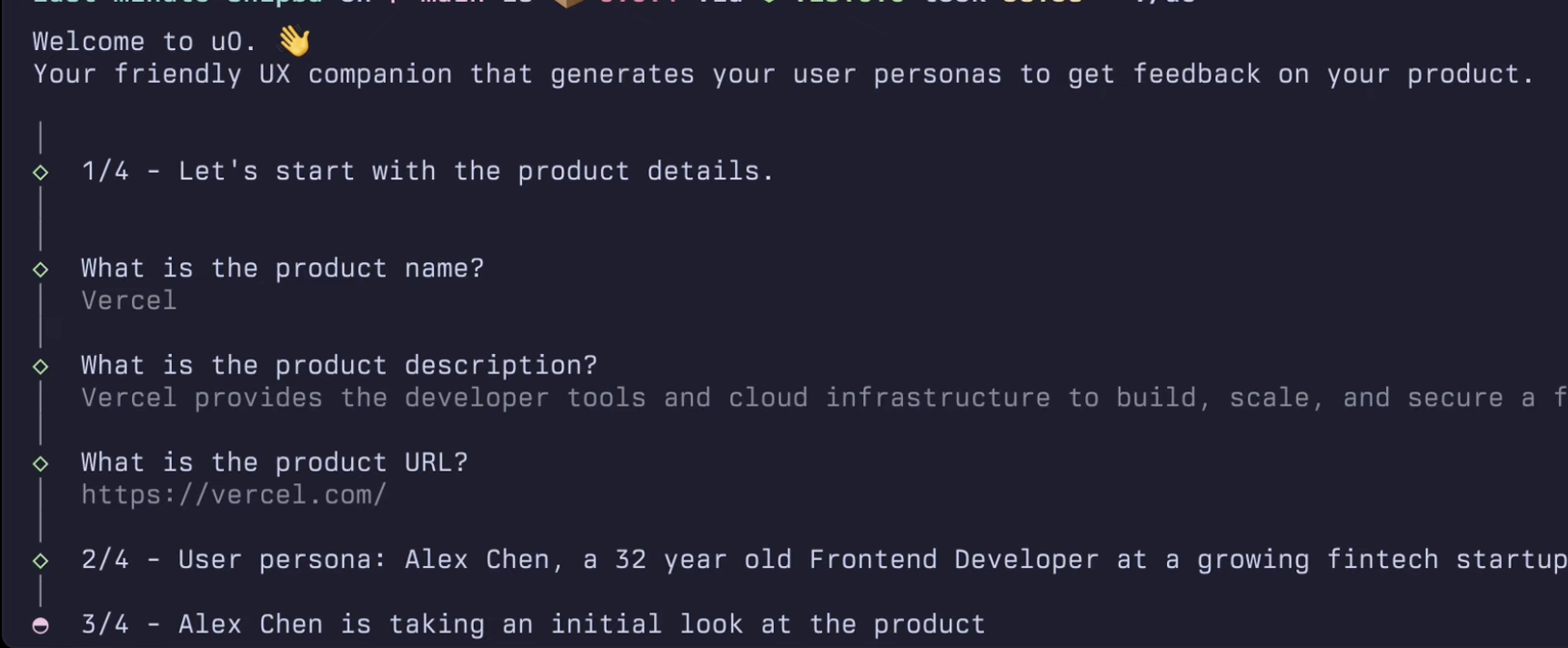The width and height of the screenshot is (1568, 648).
Task: Click the pink spinner beside step 3/4
Action: [41, 625]
